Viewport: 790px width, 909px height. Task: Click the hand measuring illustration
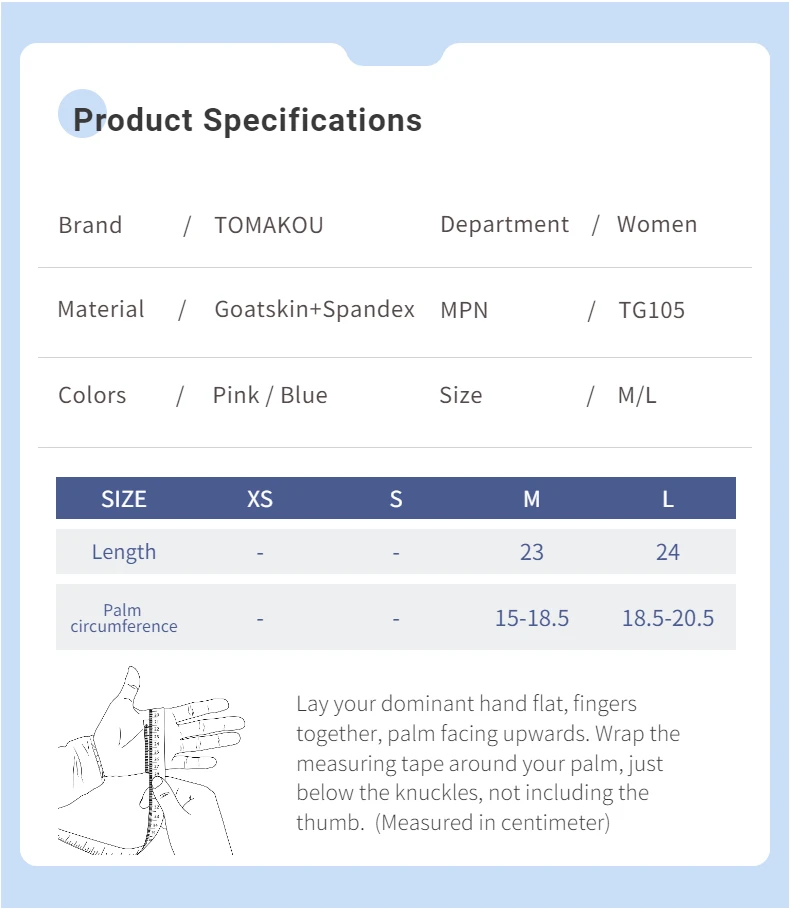(152, 760)
